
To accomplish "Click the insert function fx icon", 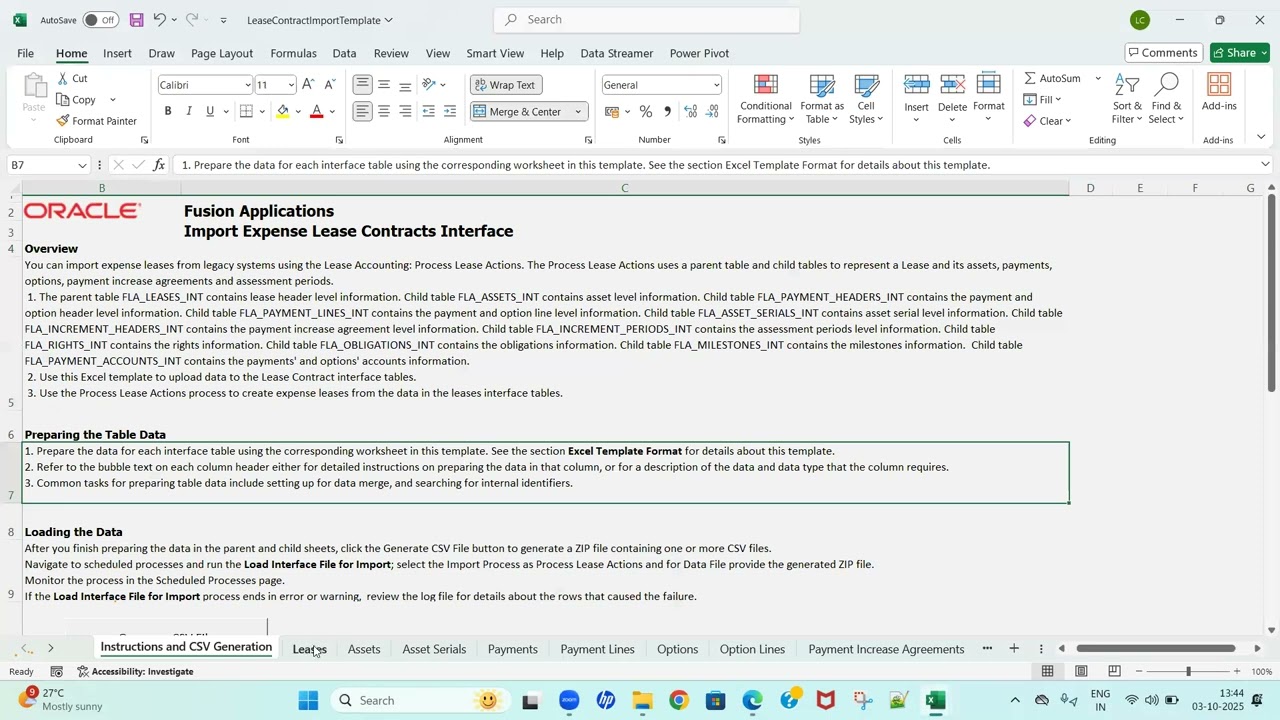I will click(159, 165).
